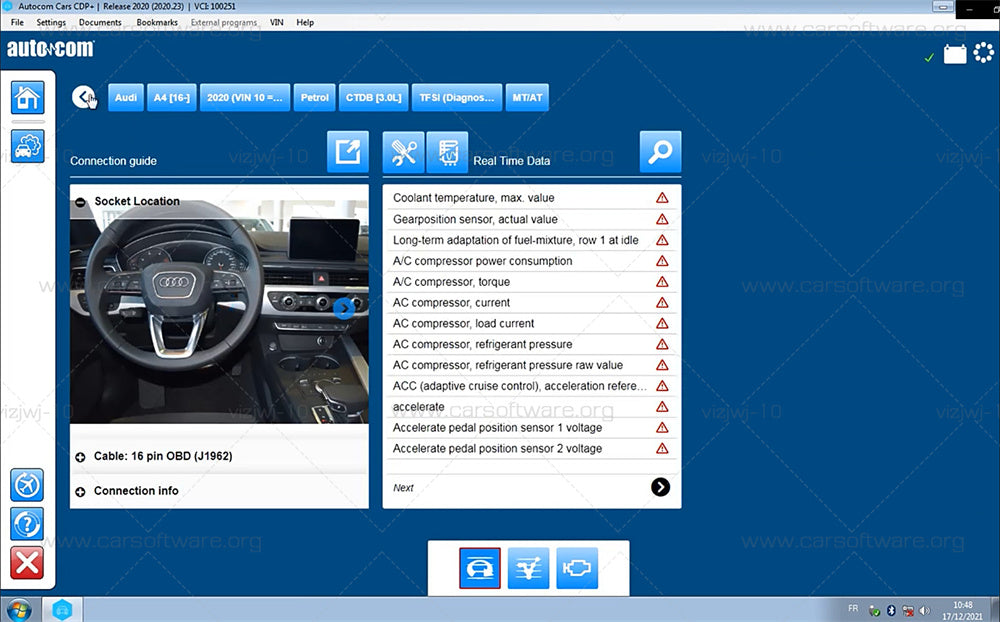The image size is (1000, 622).
Task: Click warning icon for A/C compressor torque
Action: (662, 281)
